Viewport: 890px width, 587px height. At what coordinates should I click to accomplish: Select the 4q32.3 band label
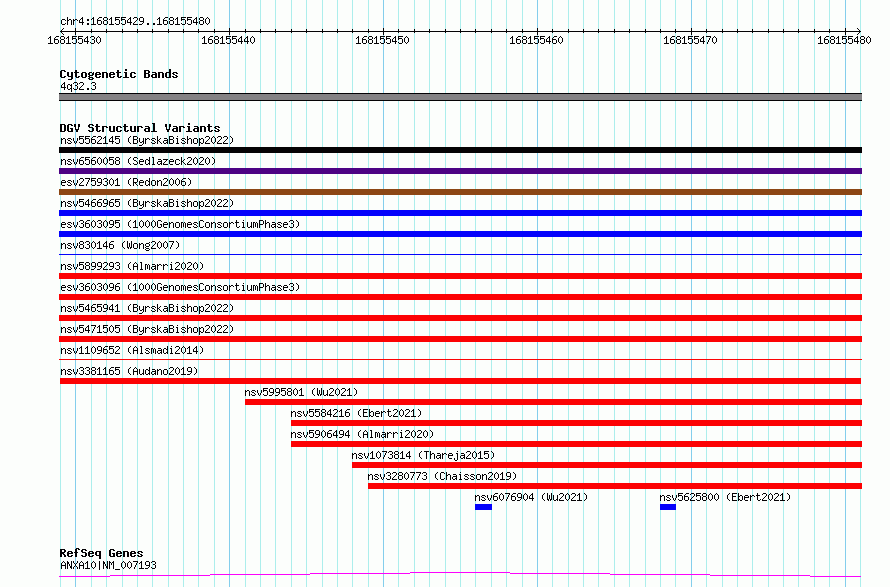(78, 86)
